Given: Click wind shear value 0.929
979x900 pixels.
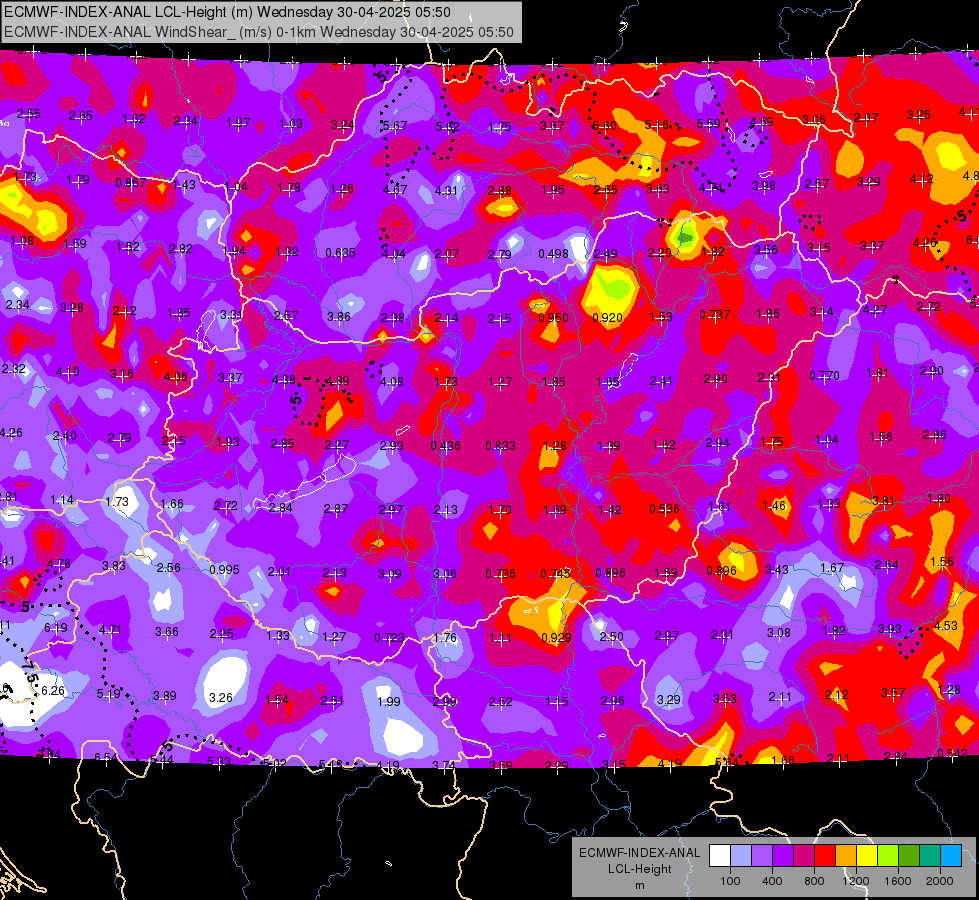Looking at the screenshot, I should [x=556, y=638].
